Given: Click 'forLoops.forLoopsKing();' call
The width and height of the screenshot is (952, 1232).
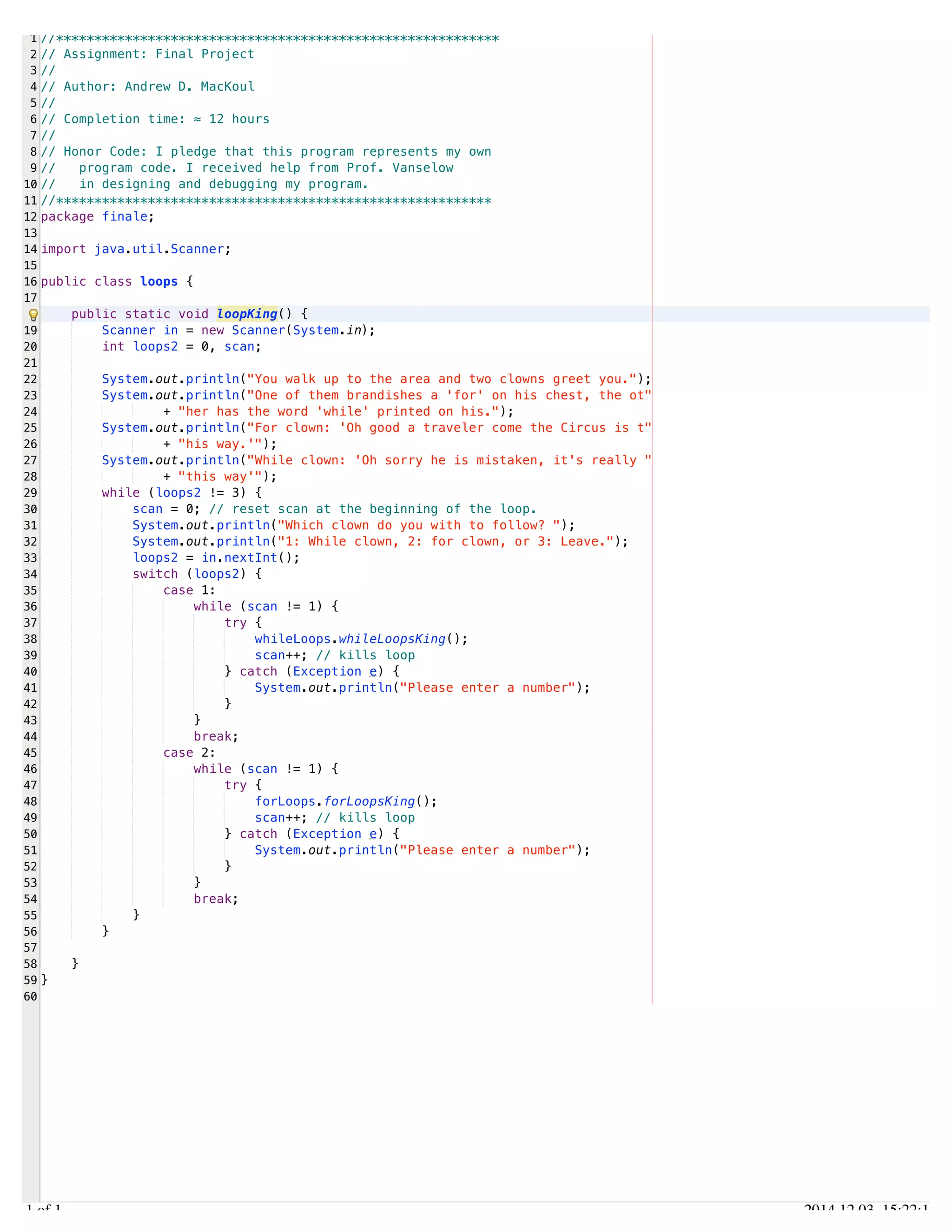Looking at the screenshot, I should coord(346,801).
